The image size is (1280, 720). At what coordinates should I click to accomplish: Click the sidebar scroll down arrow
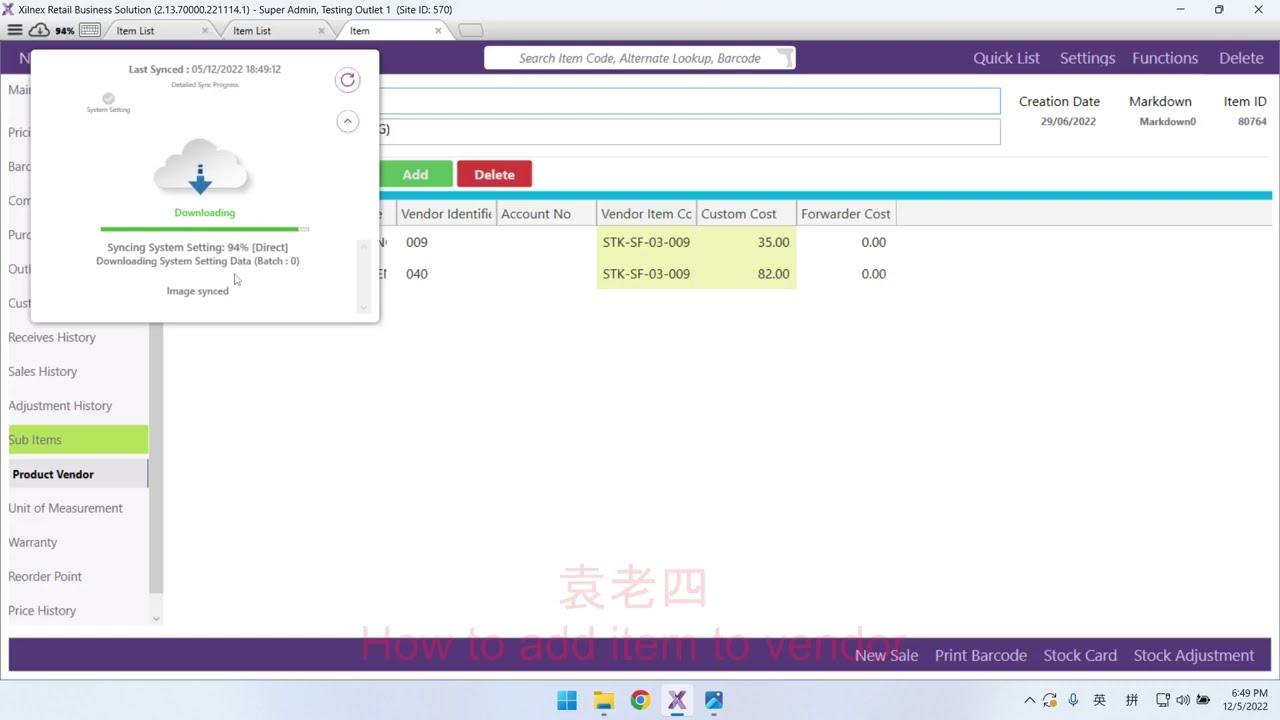click(x=156, y=619)
